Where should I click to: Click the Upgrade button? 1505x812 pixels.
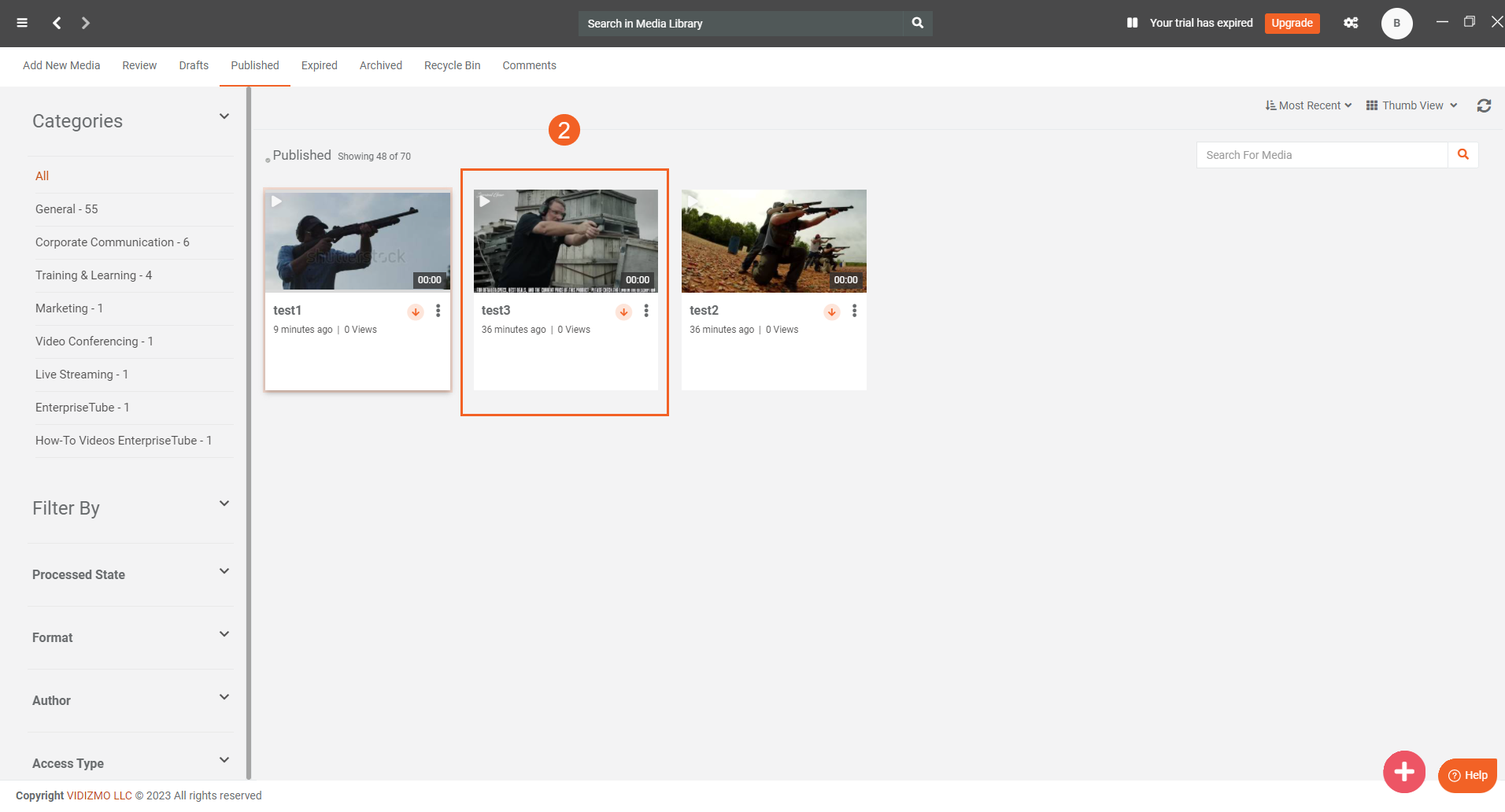point(1292,23)
